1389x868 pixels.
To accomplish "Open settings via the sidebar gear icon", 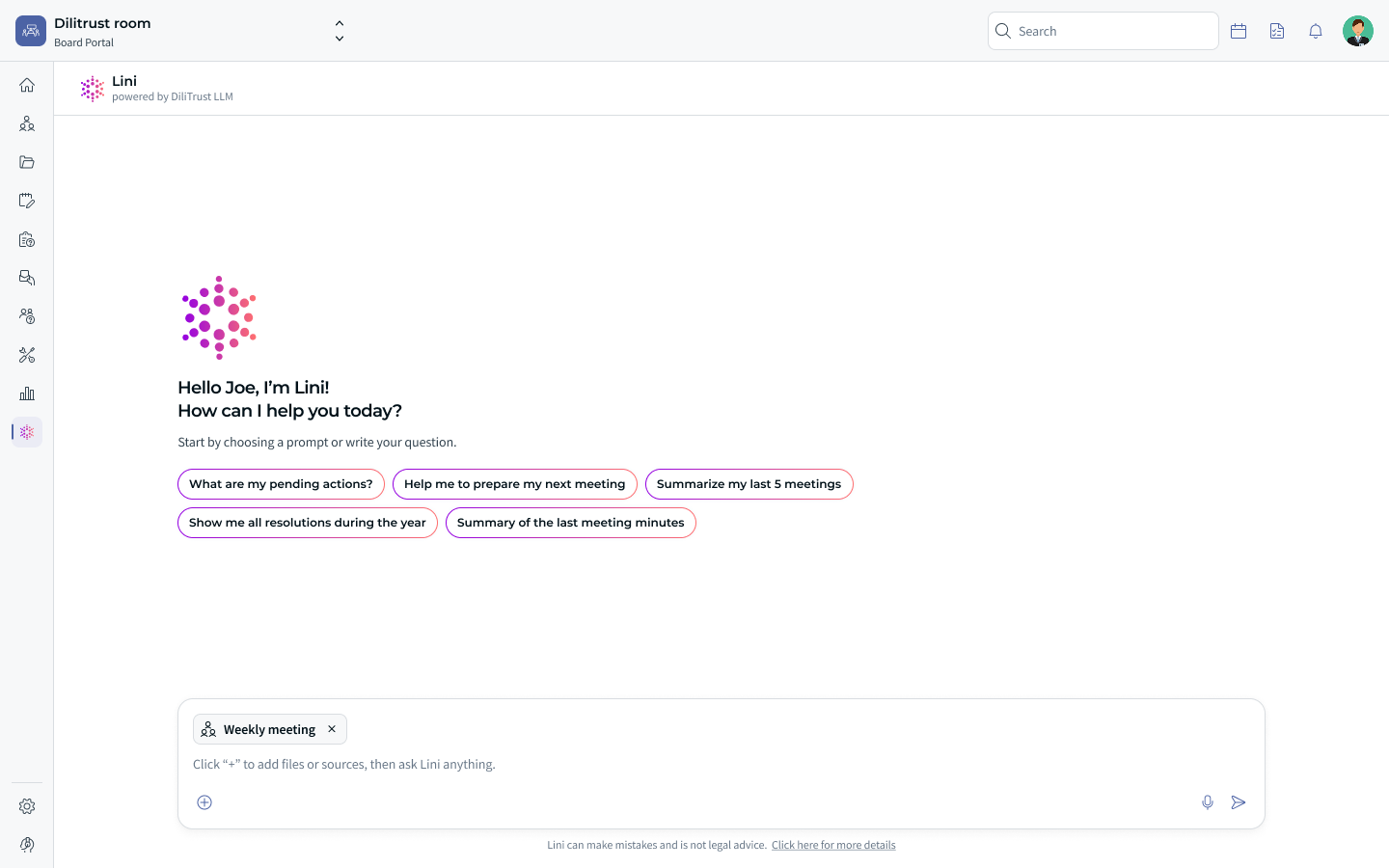I will pyautogui.click(x=27, y=806).
